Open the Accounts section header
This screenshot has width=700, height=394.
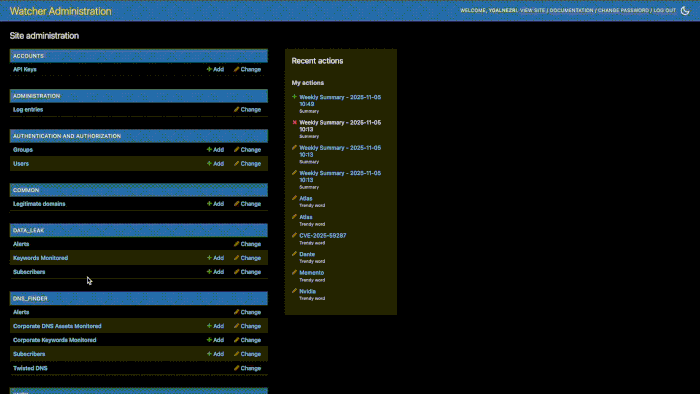point(28,56)
